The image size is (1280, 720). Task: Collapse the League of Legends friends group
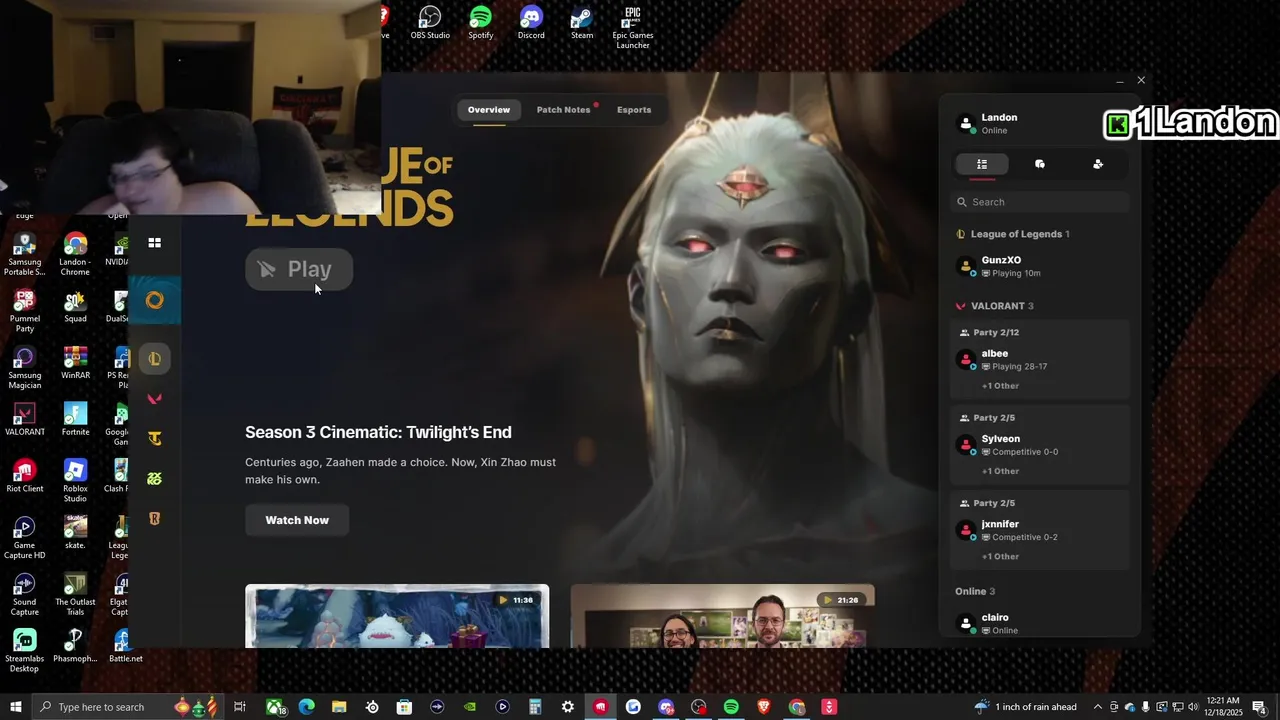pyautogui.click(x=1014, y=234)
